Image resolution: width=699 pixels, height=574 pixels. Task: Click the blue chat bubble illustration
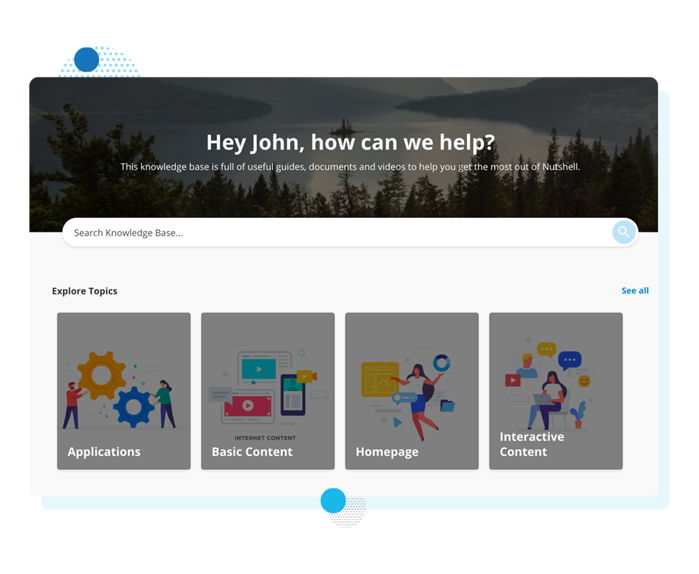click(570, 360)
